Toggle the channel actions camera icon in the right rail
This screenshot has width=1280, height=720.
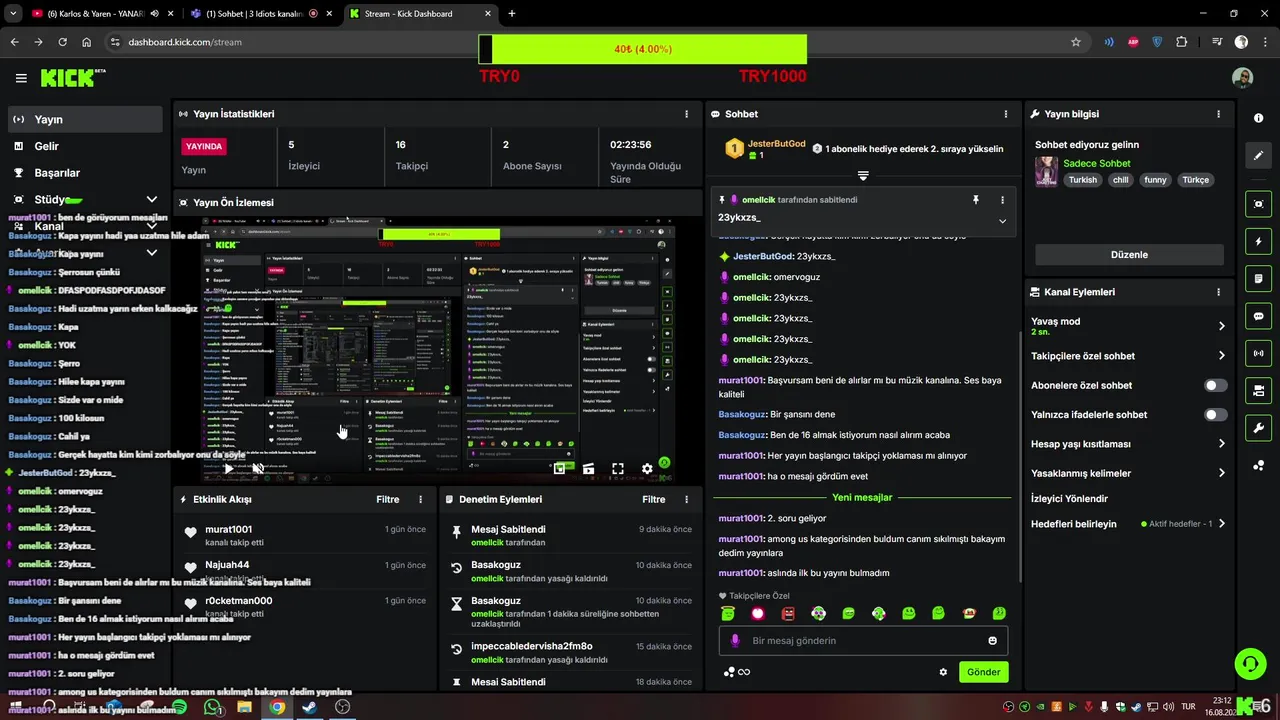[1258, 390]
